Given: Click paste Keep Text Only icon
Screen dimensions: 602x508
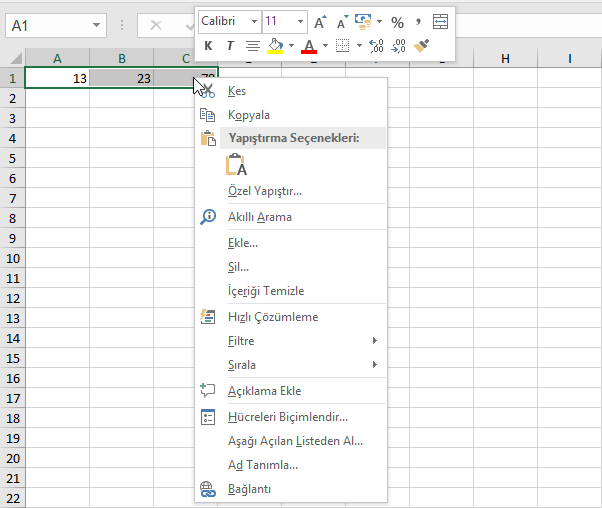Looking at the screenshot, I should (236, 165).
